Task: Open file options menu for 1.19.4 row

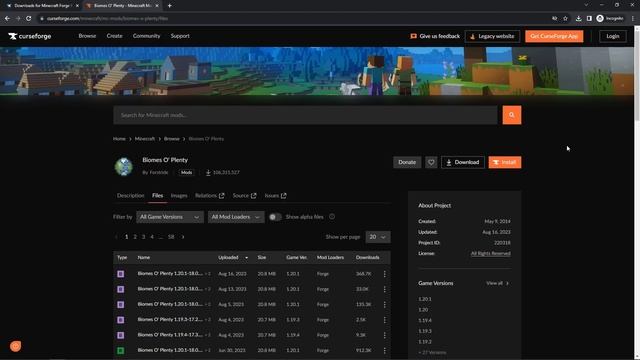Action: point(384,335)
